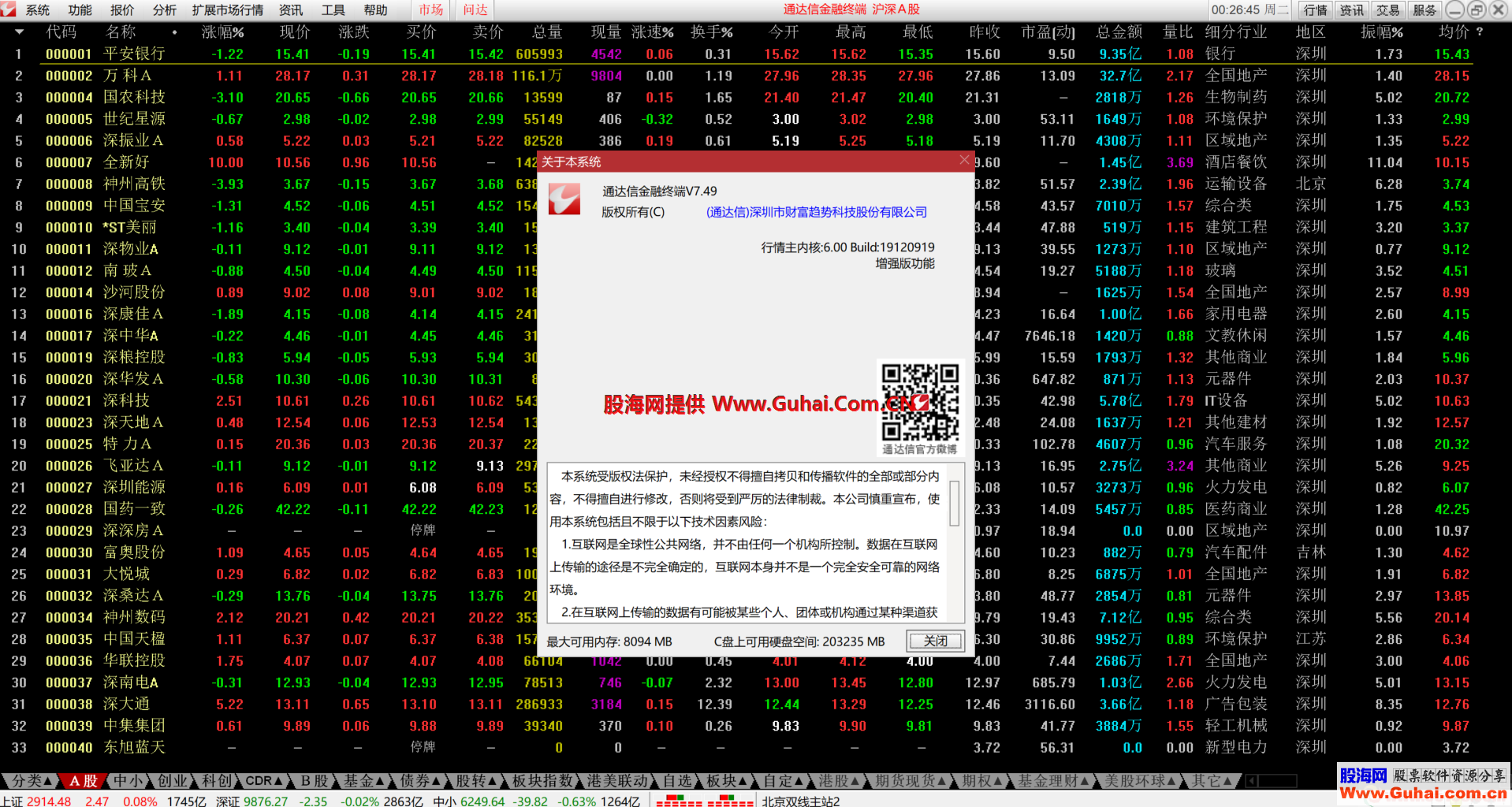Click the 行情 button at top right

tap(1315, 10)
